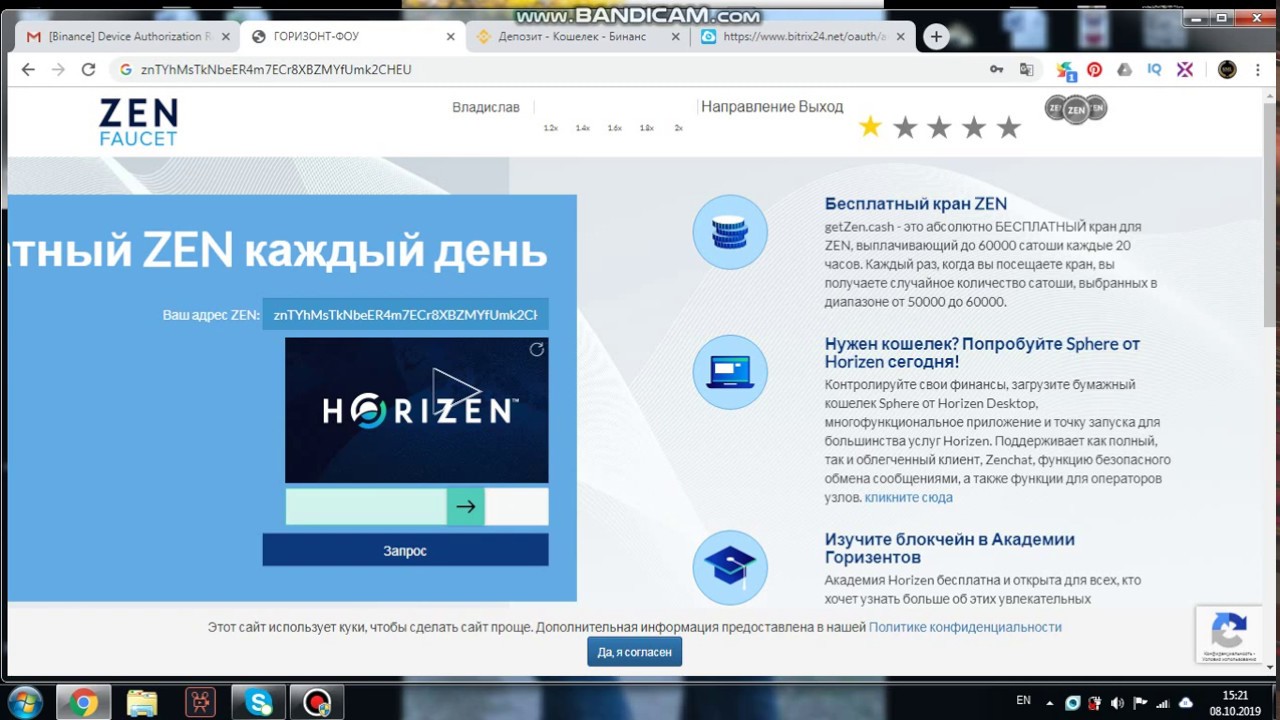Click the stacked coins free faucet icon
Image resolution: width=1280 pixels, height=720 pixels.
(x=730, y=232)
